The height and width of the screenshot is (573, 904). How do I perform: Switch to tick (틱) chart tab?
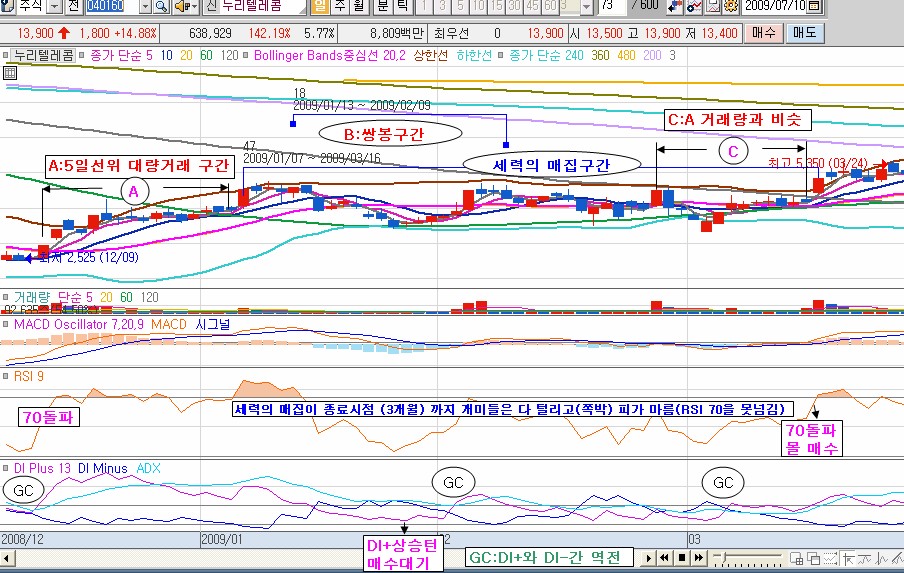point(402,7)
